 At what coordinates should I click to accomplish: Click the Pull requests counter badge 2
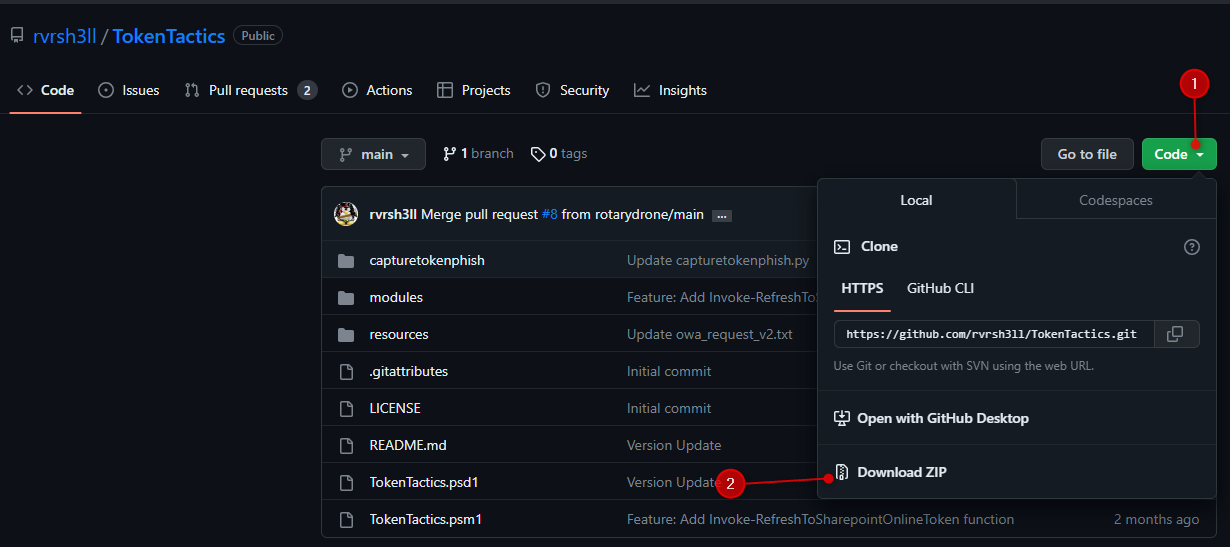(307, 90)
